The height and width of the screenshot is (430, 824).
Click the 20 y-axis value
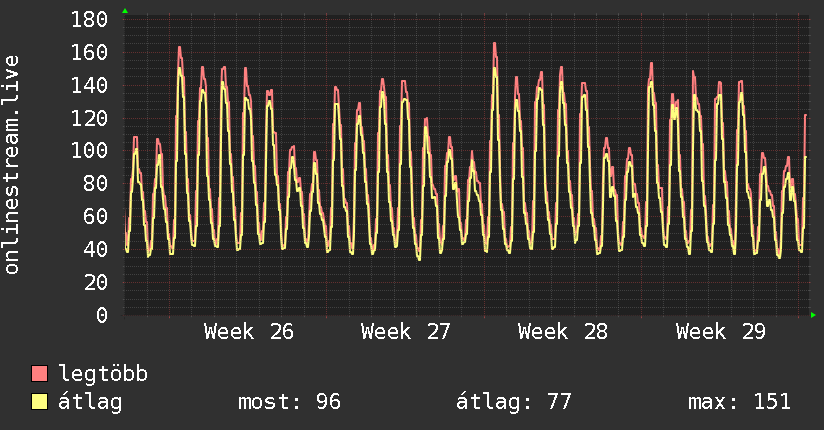[x=96, y=283]
